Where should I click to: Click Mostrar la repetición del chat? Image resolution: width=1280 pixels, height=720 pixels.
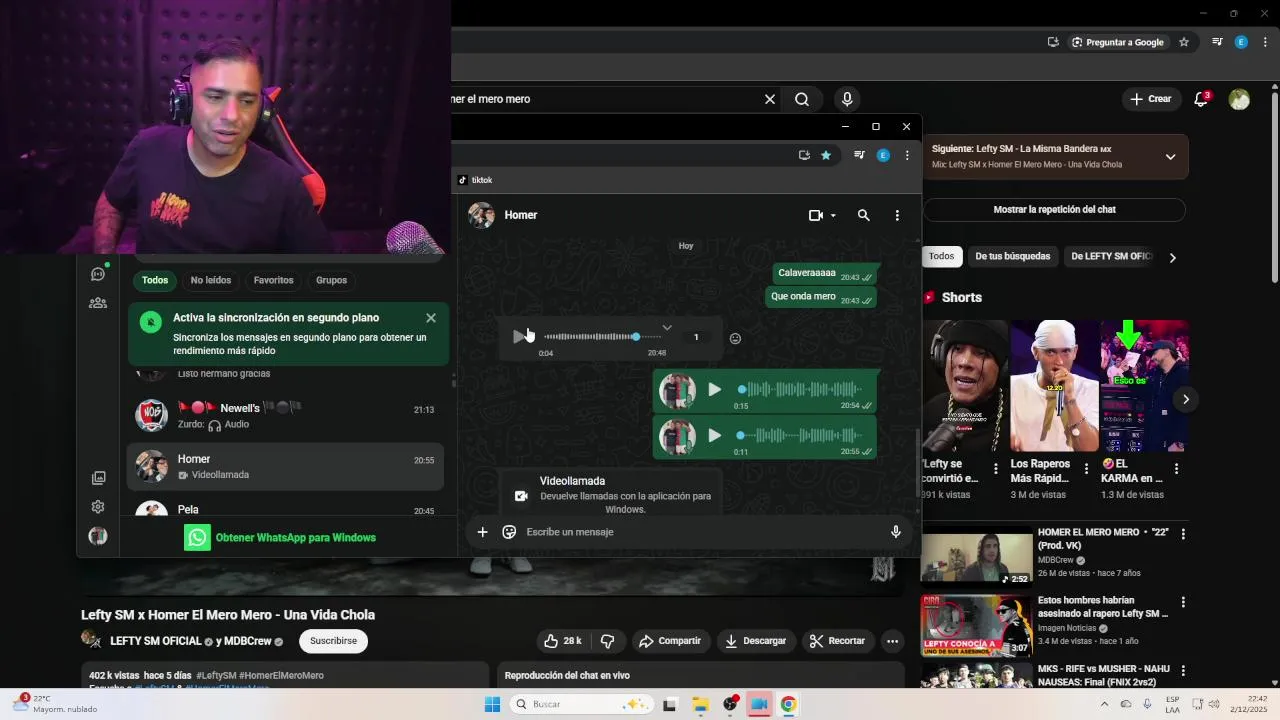(x=1054, y=210)
